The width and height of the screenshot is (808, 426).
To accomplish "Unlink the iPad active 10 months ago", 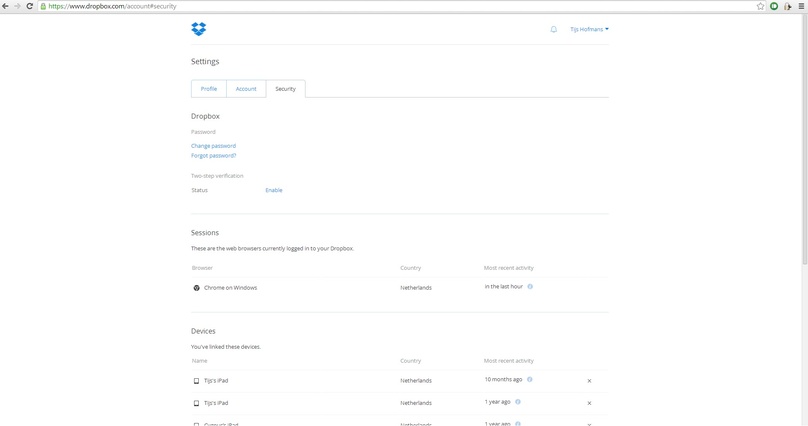I will [x=589, y=381].
